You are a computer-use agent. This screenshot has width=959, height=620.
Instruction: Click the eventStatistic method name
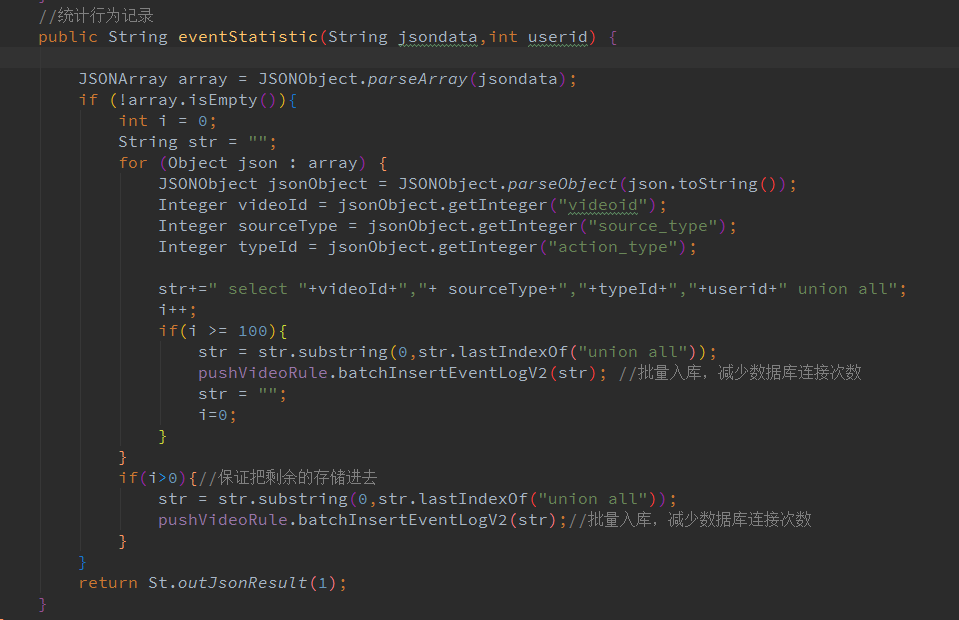[x=248, y=37]
